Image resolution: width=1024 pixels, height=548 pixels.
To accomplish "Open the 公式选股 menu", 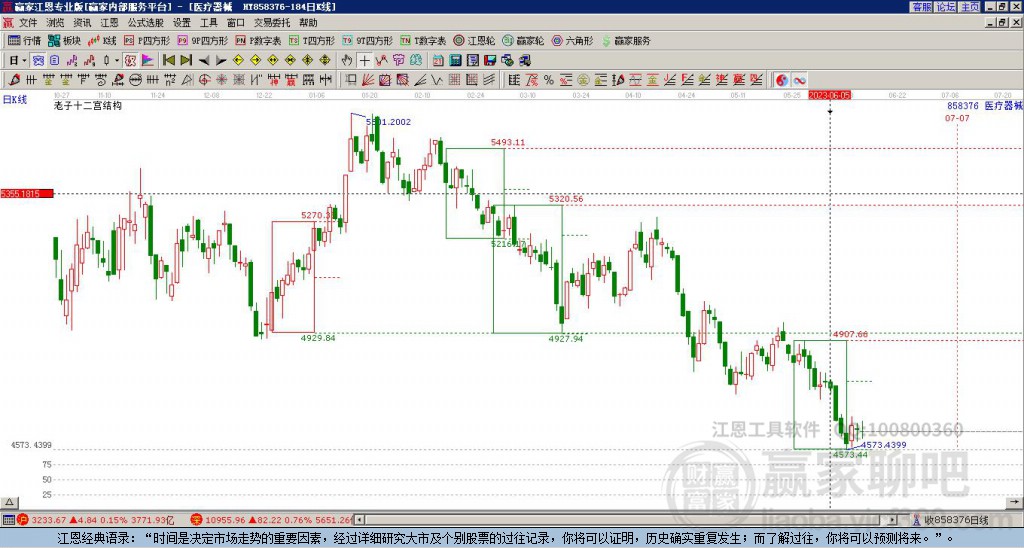I will coord(145,23).
